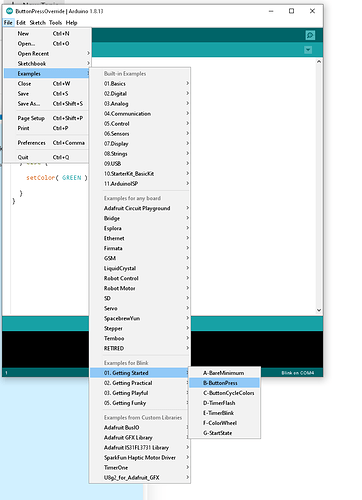Open the GSM examples submenu

pyautogui.click(x=140, y=258)
